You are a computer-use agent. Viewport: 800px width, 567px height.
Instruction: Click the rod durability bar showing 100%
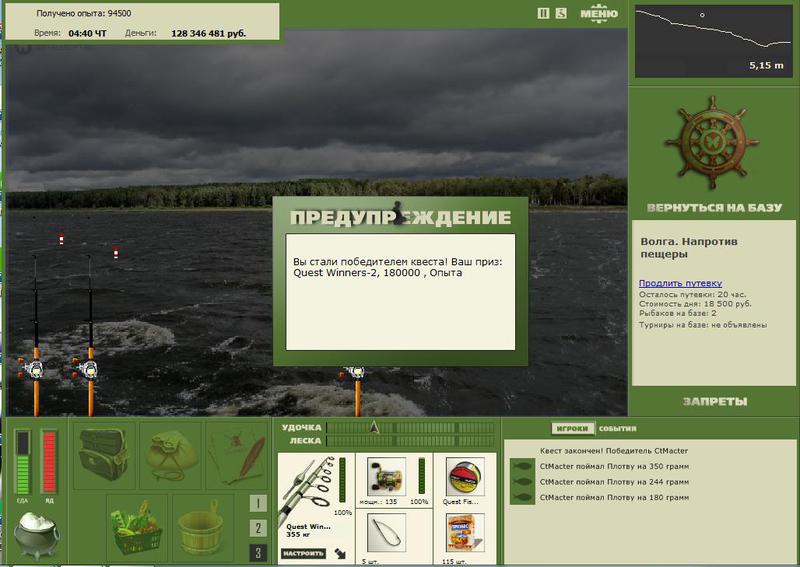point(342,480)
